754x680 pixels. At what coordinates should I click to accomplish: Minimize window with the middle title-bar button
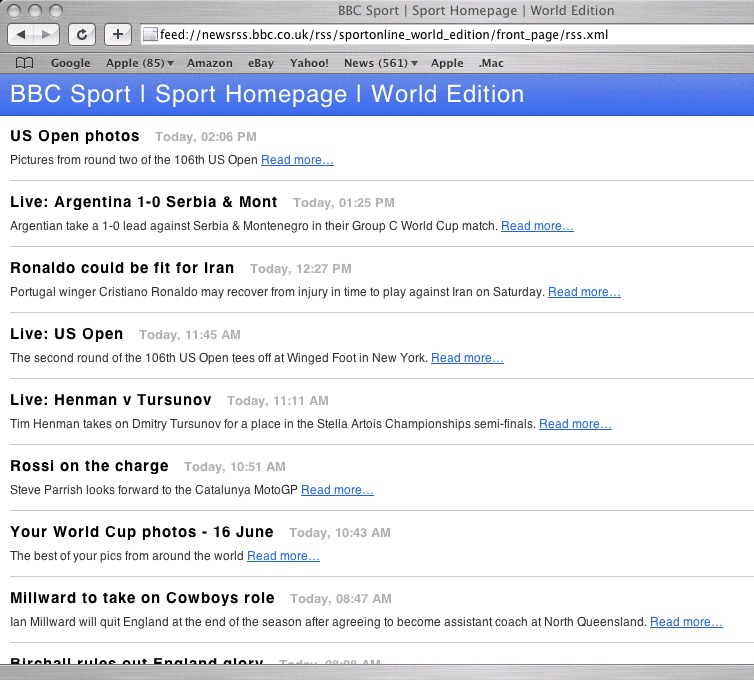pos(36,11)
